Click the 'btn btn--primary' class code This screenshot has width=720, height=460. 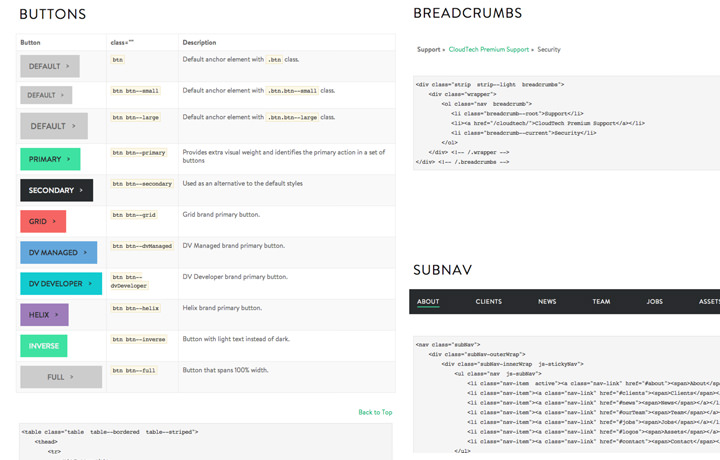point(139,152)
